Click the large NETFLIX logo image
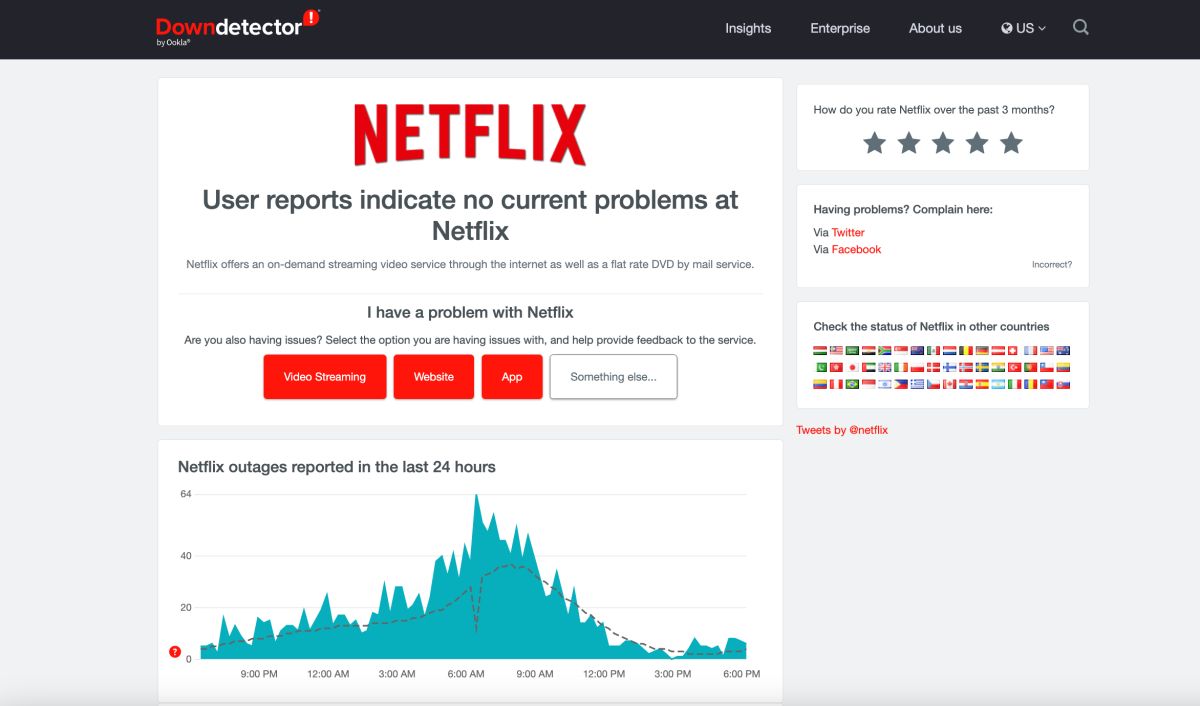Viewport: 1200px width, 706px height. click(470, 134)
